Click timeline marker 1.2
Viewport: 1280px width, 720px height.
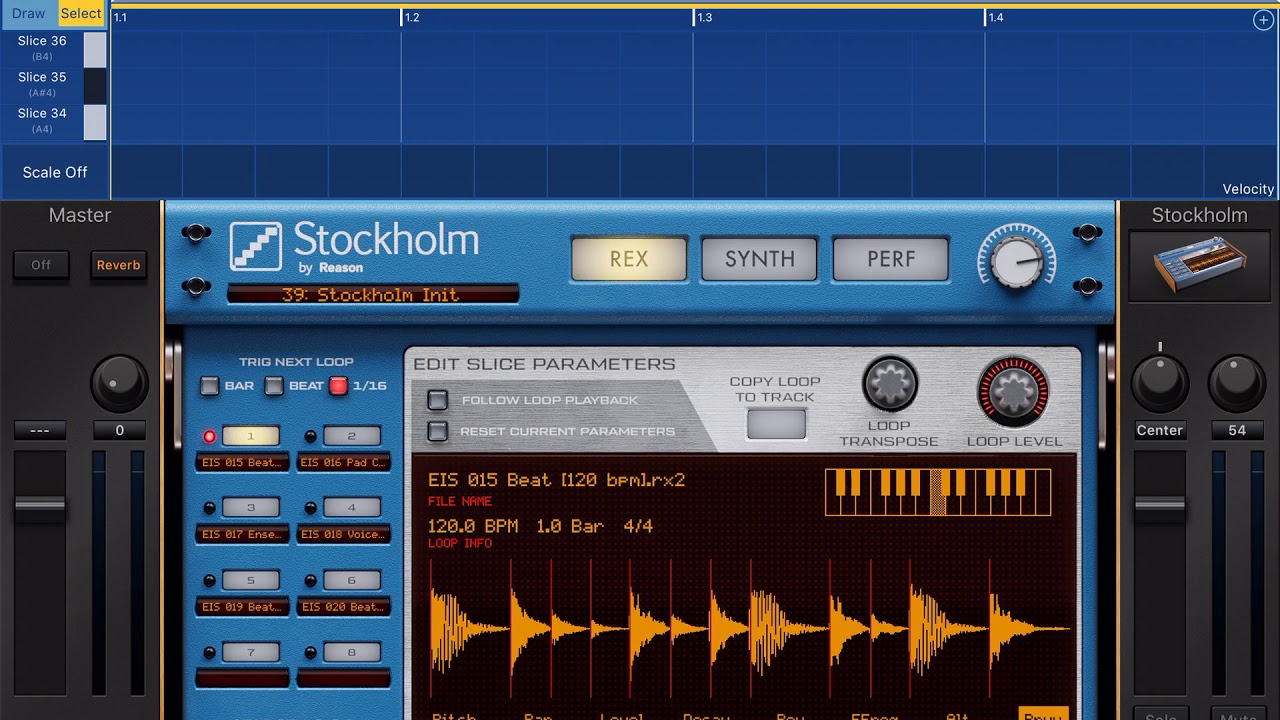point(411,18)
